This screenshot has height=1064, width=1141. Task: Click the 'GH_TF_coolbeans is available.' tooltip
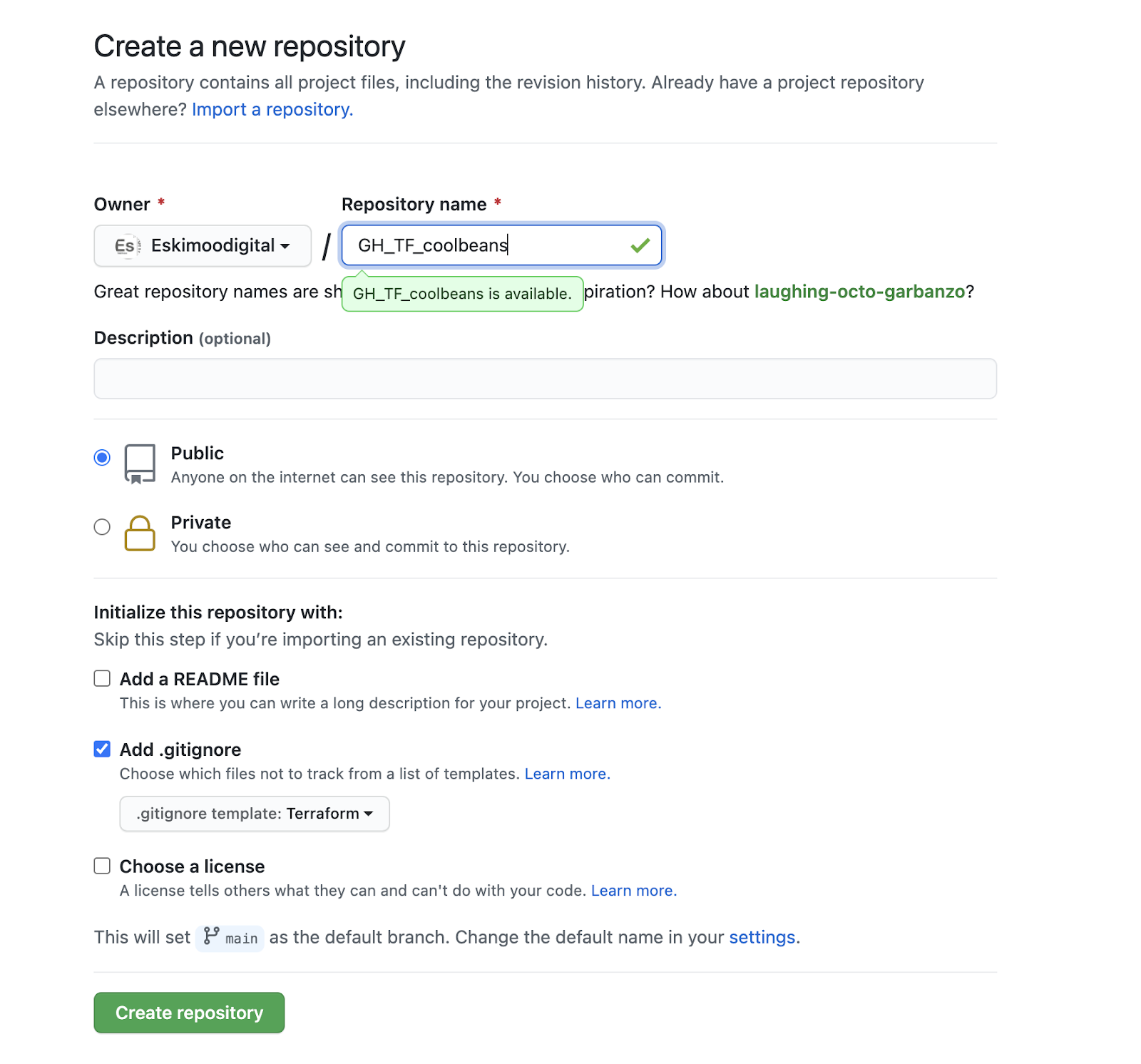462,294
